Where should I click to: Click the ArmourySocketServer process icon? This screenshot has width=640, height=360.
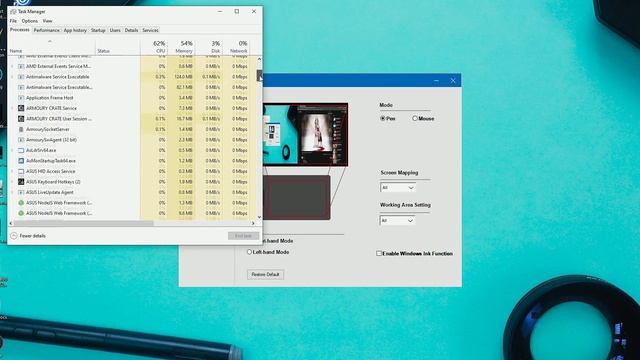coord(21,129)
